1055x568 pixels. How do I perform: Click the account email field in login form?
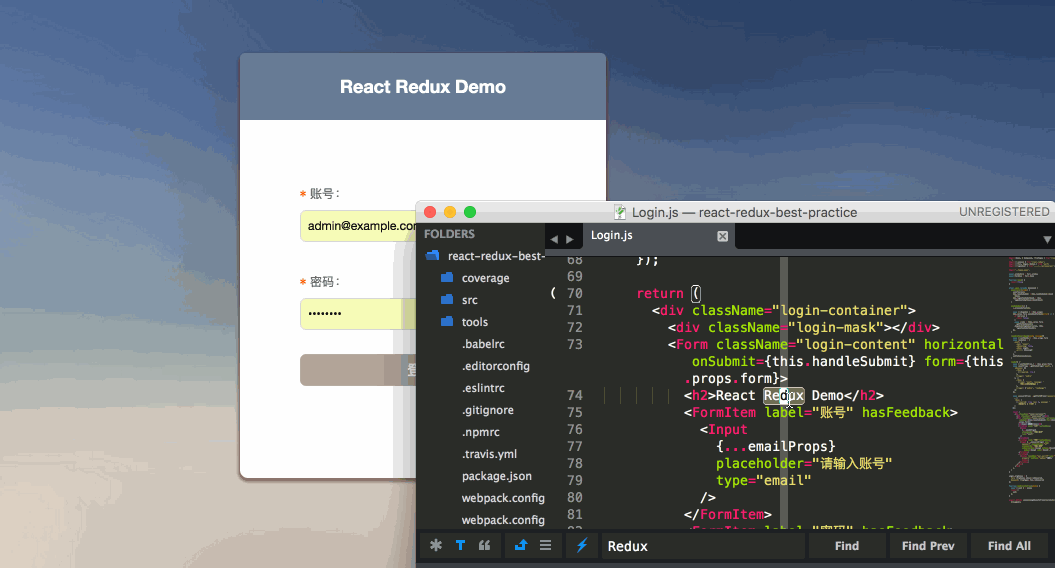[x=359, y=226]
